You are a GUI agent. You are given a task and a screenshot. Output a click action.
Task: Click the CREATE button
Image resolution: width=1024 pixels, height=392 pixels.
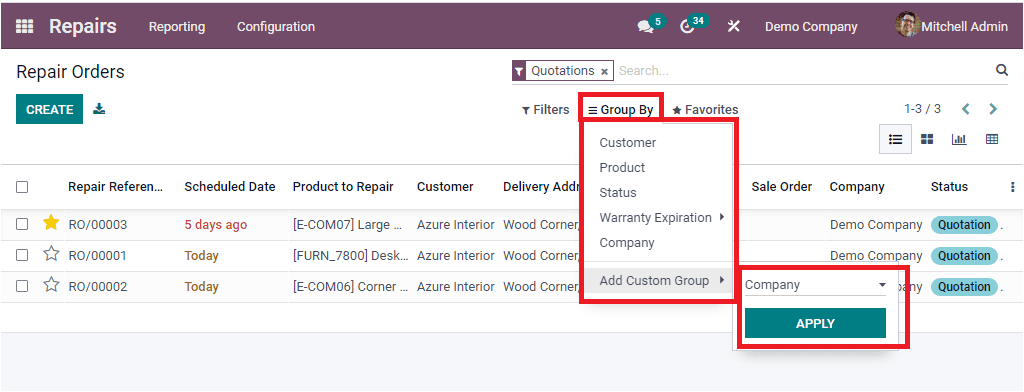pyautogui.click(x=50, y=109)
